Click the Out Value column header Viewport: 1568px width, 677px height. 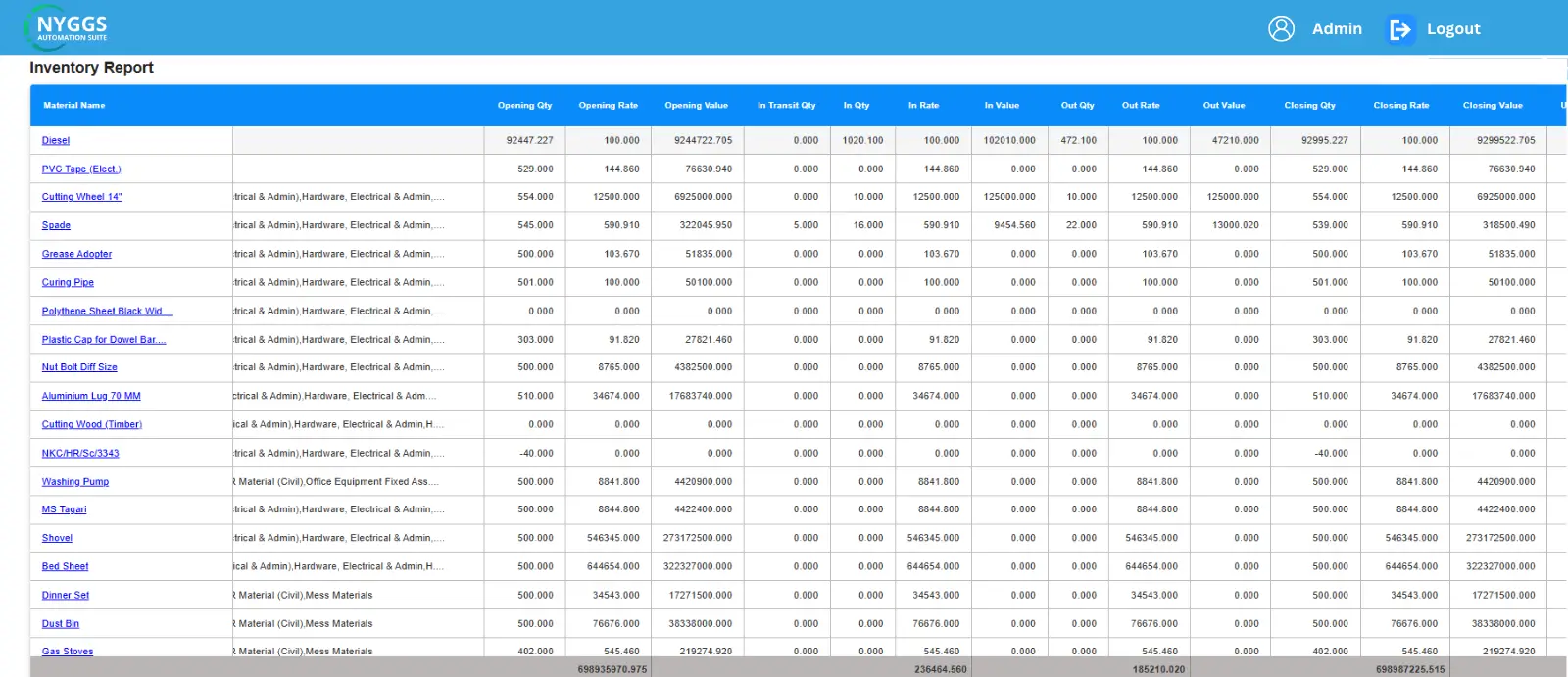pyautogui.click(x=1224, y=106)
